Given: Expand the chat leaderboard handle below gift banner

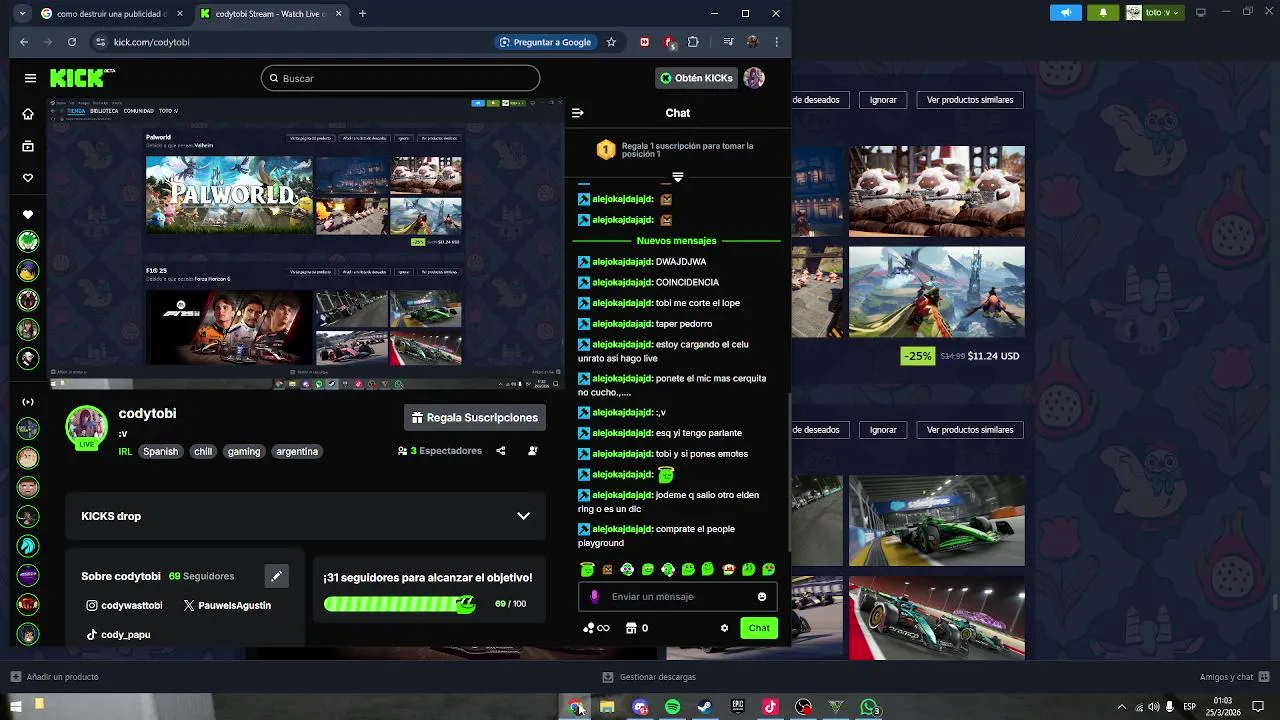Looking at the screenshot, I should [x=678, y=177].
